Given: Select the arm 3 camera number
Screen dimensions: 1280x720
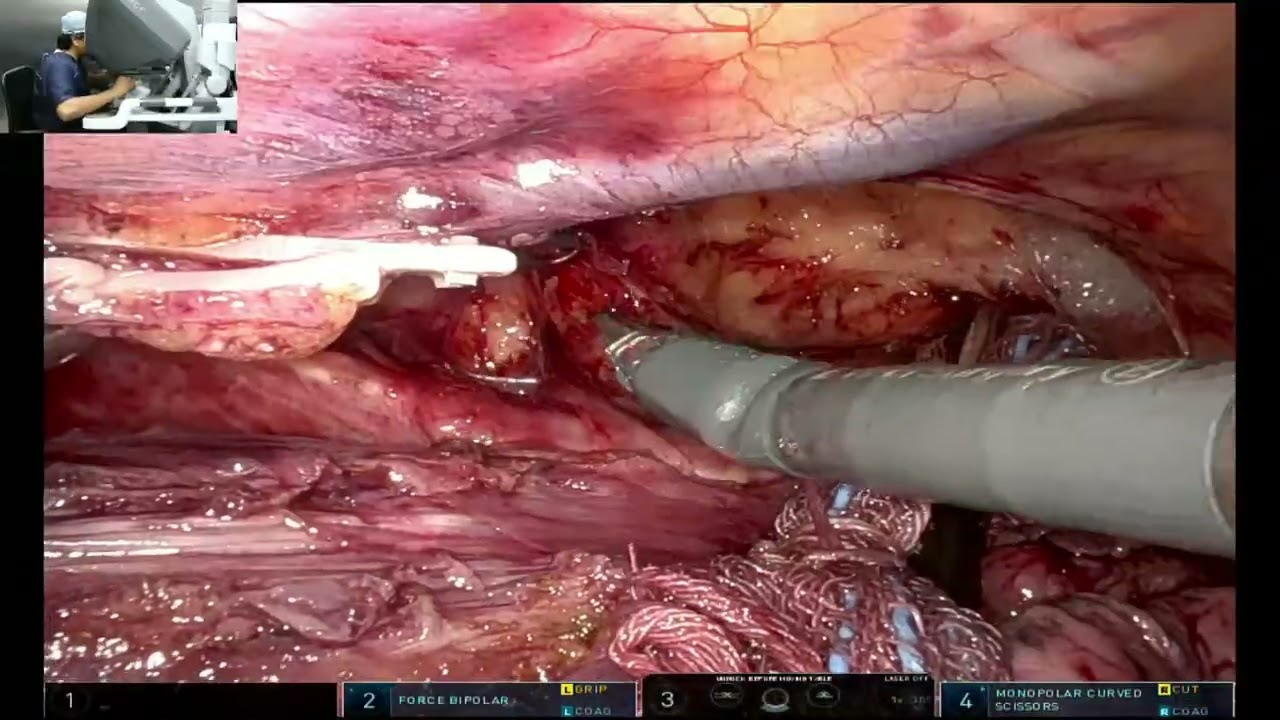Looking at the screenshot, I should click(x=667, y=700).
